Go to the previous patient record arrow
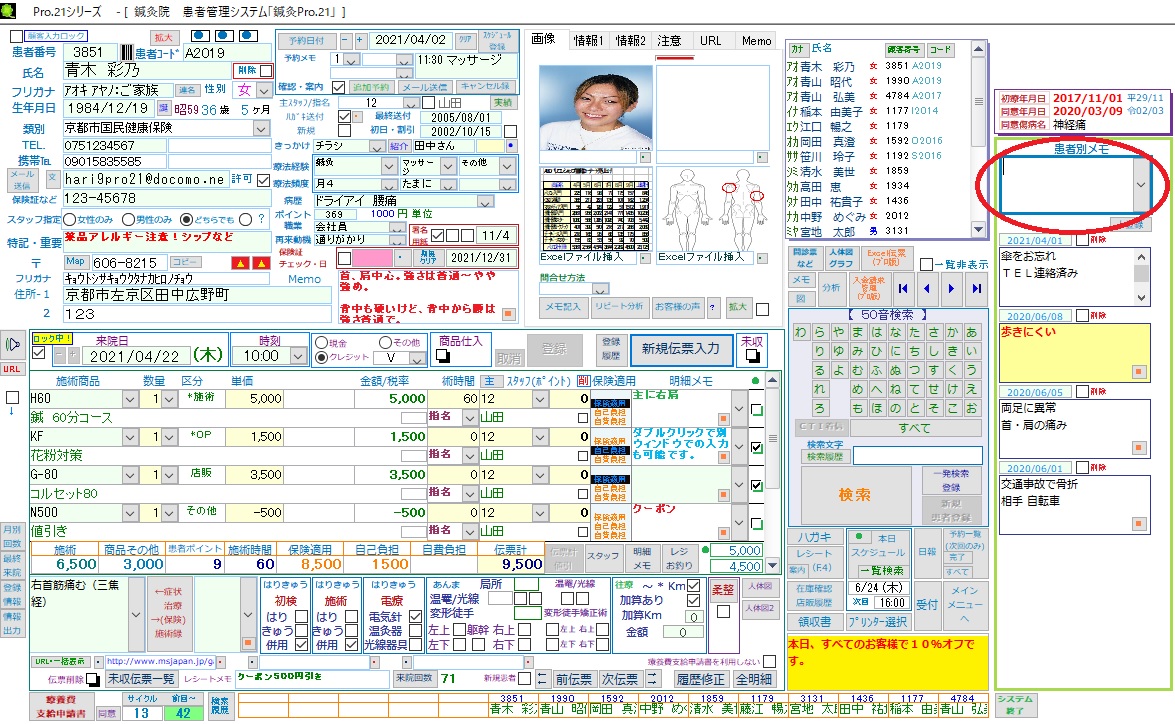Image resolution: width=1175 pixels, height=724 pixels. [927, 289]
